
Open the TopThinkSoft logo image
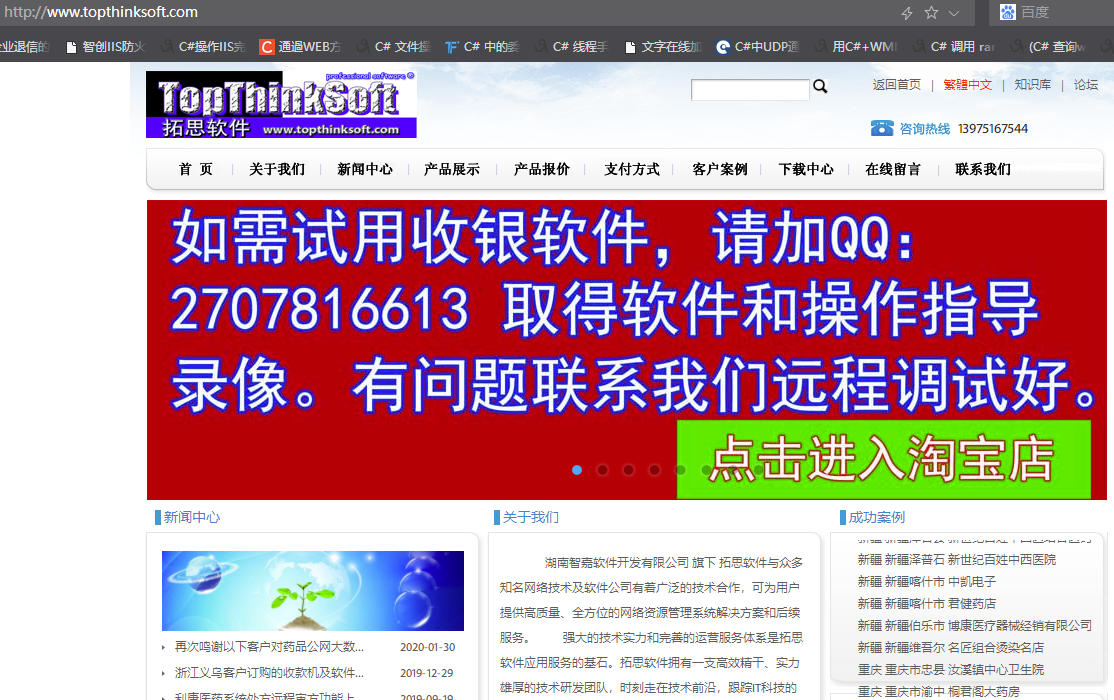(x=281, y=105)
